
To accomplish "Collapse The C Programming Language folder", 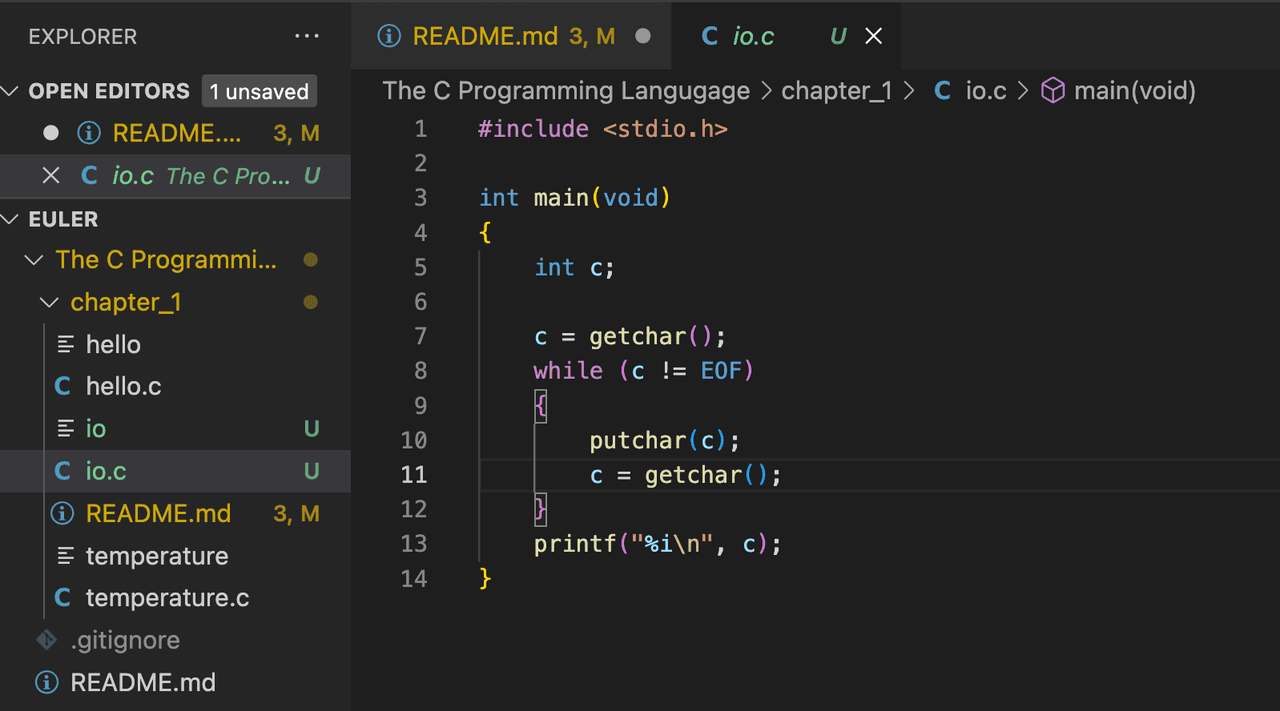I will coord(35,260).
